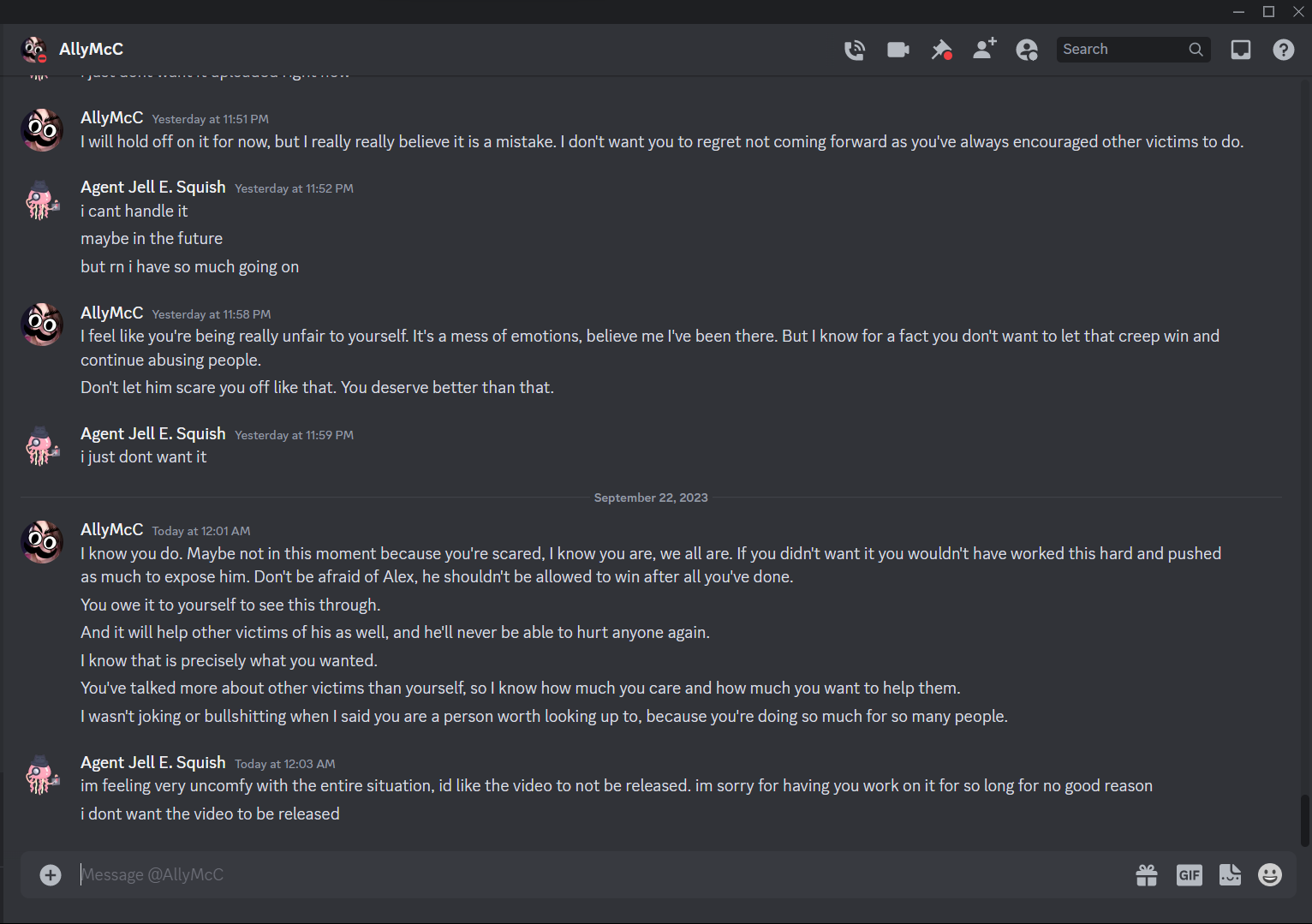Start a voice call with AllyMcC
Image resolution: width=1312 pixels, height=924 pixels.
coord(854,50)
